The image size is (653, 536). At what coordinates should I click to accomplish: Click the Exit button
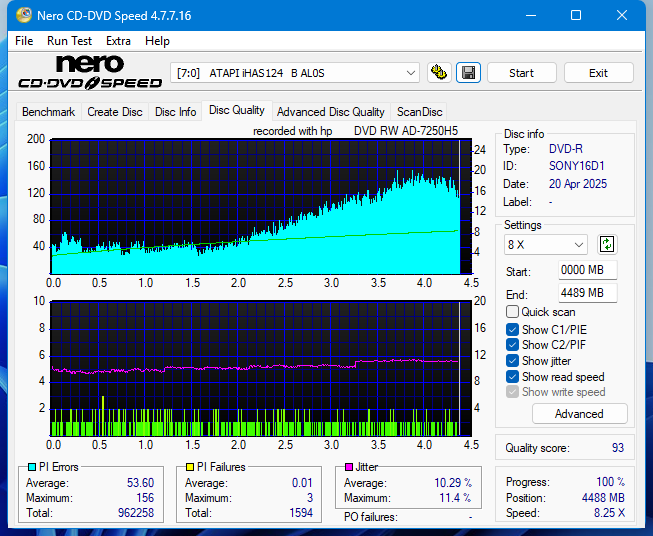tap(598, 73)
